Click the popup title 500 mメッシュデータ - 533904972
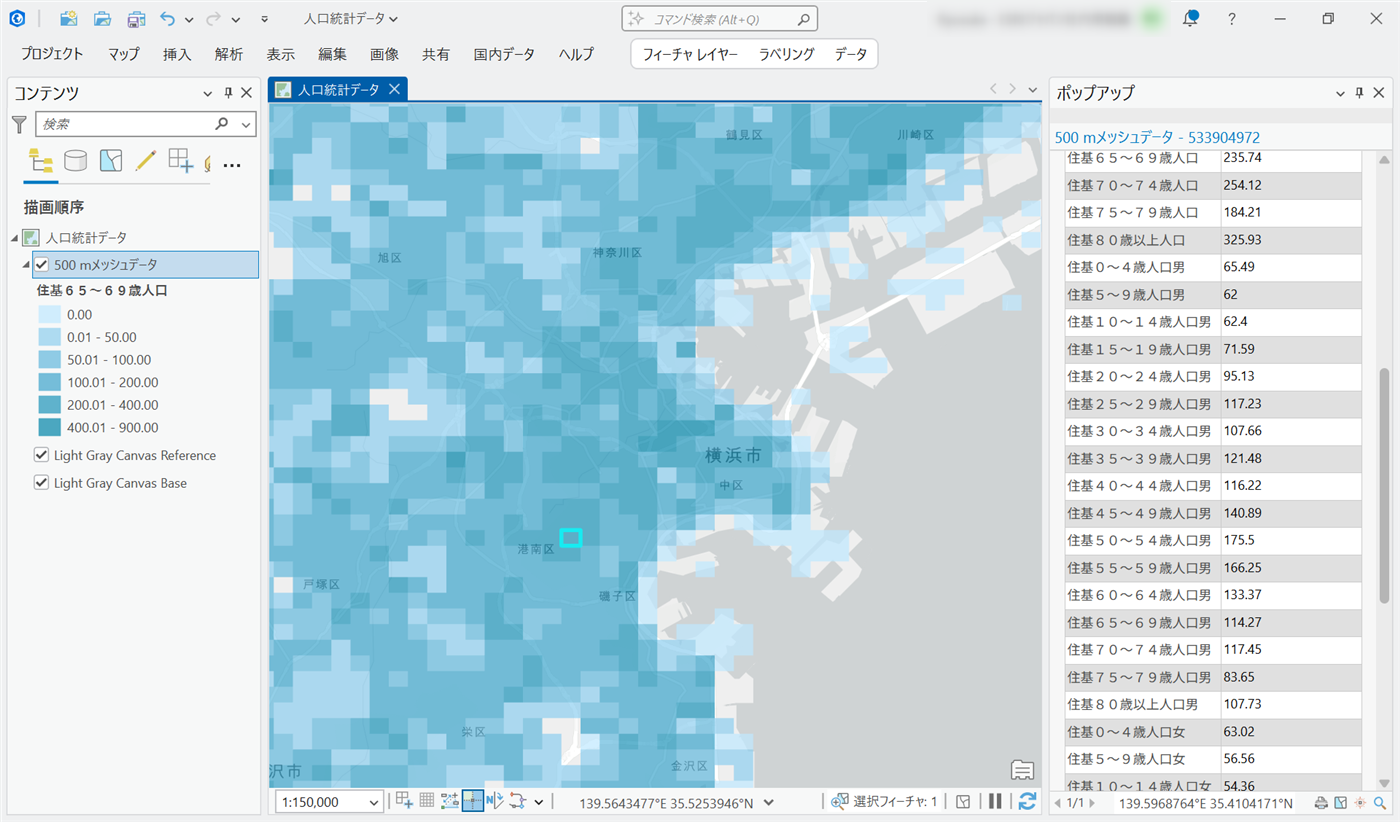1400x822 pixels. pos(1157,137)
